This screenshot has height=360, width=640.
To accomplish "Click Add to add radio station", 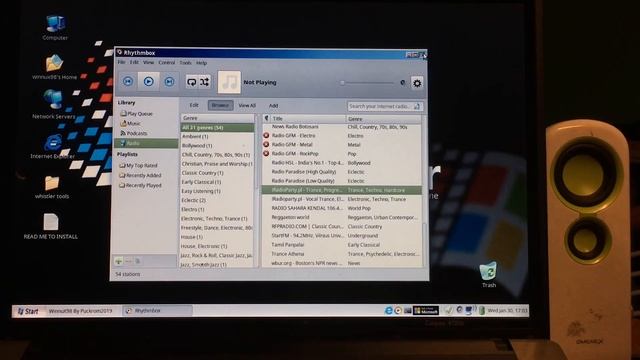I will click(x=273, y=106).
